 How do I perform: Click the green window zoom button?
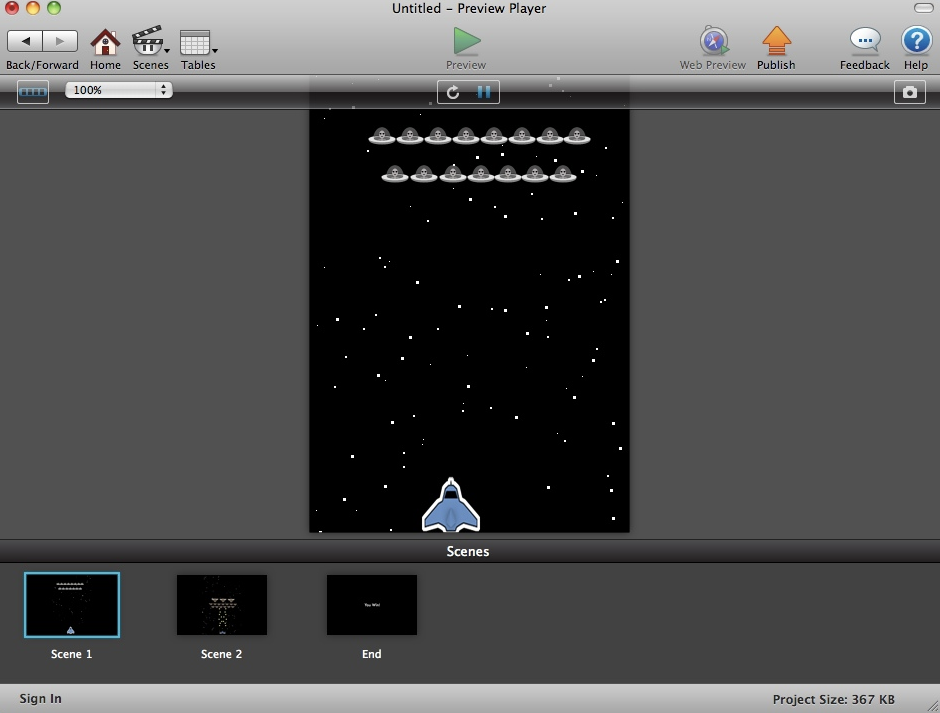[54, 8]
